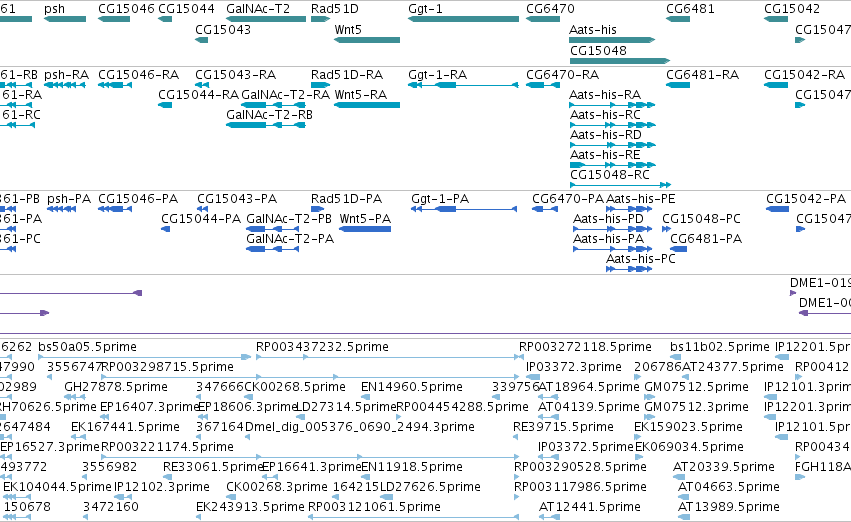This screenshot has height=522, width=851.
Task: Click the Wnt5-PA protein bar
Action: tap(365, 229)
